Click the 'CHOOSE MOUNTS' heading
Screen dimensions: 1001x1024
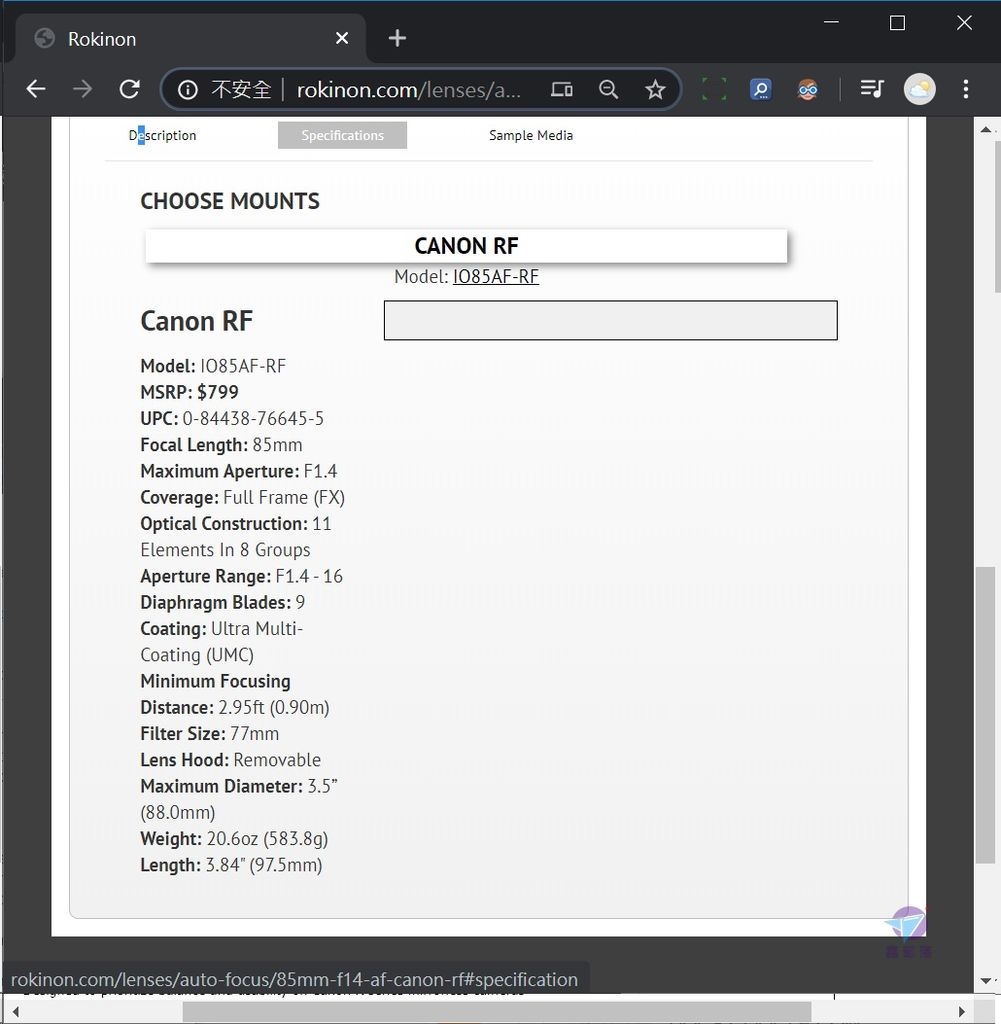[x=230, y=201]
